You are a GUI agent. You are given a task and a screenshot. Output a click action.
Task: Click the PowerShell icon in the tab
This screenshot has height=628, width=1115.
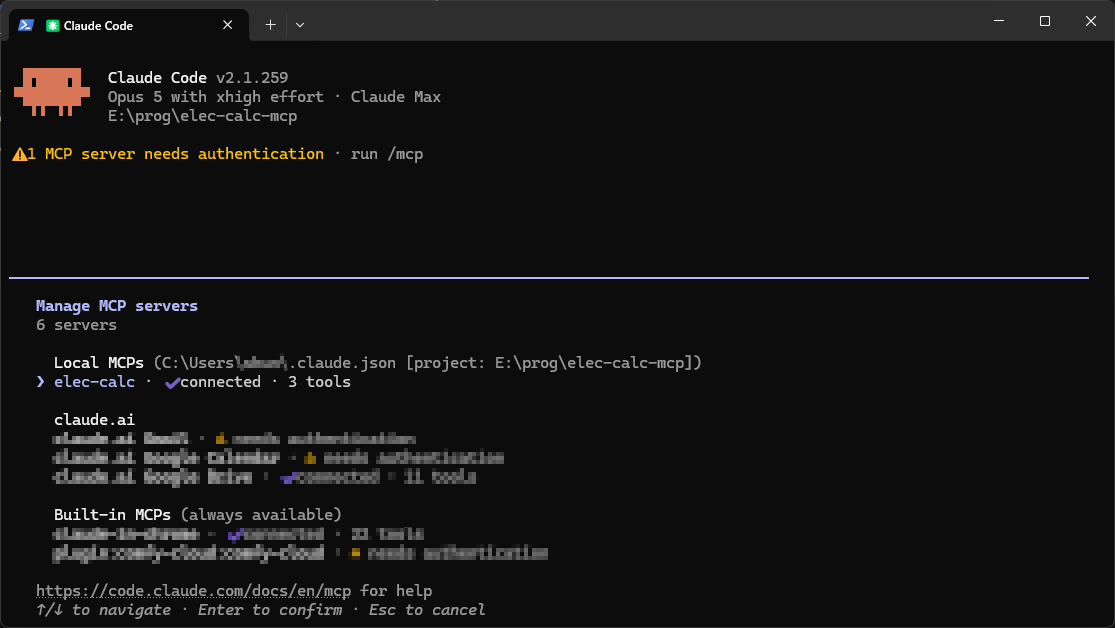26,25
